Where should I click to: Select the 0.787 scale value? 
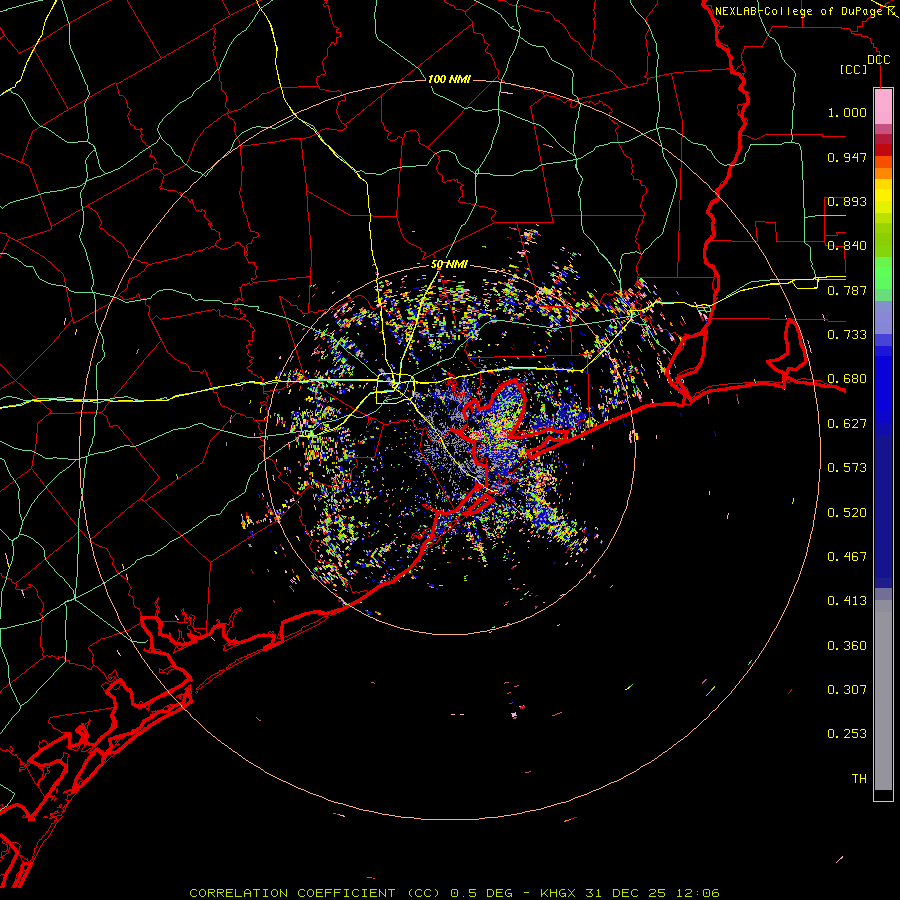tap(847, 290)
